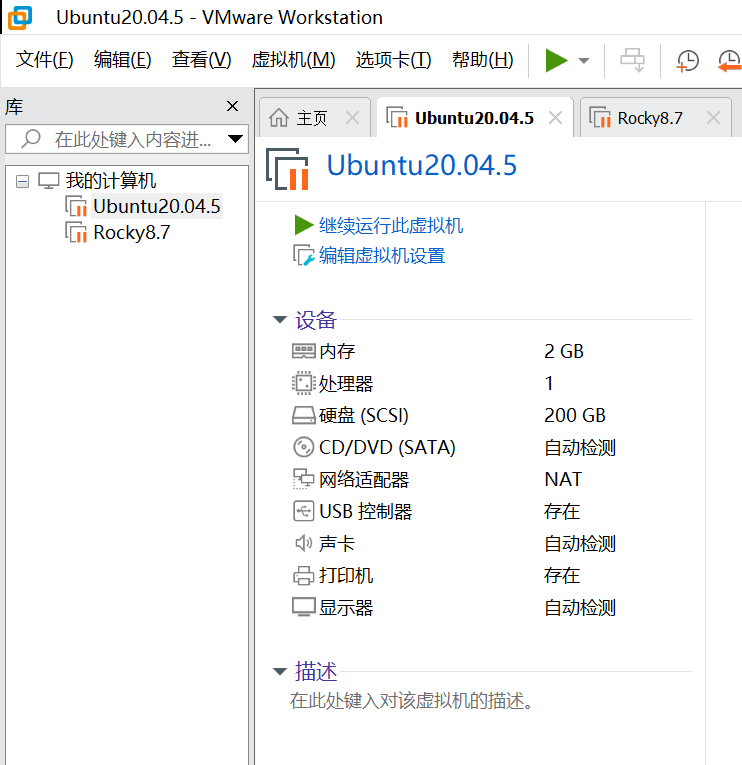Click the home icon on 主页 tab
The image size is (742, 765).
[x=279, y=118]
